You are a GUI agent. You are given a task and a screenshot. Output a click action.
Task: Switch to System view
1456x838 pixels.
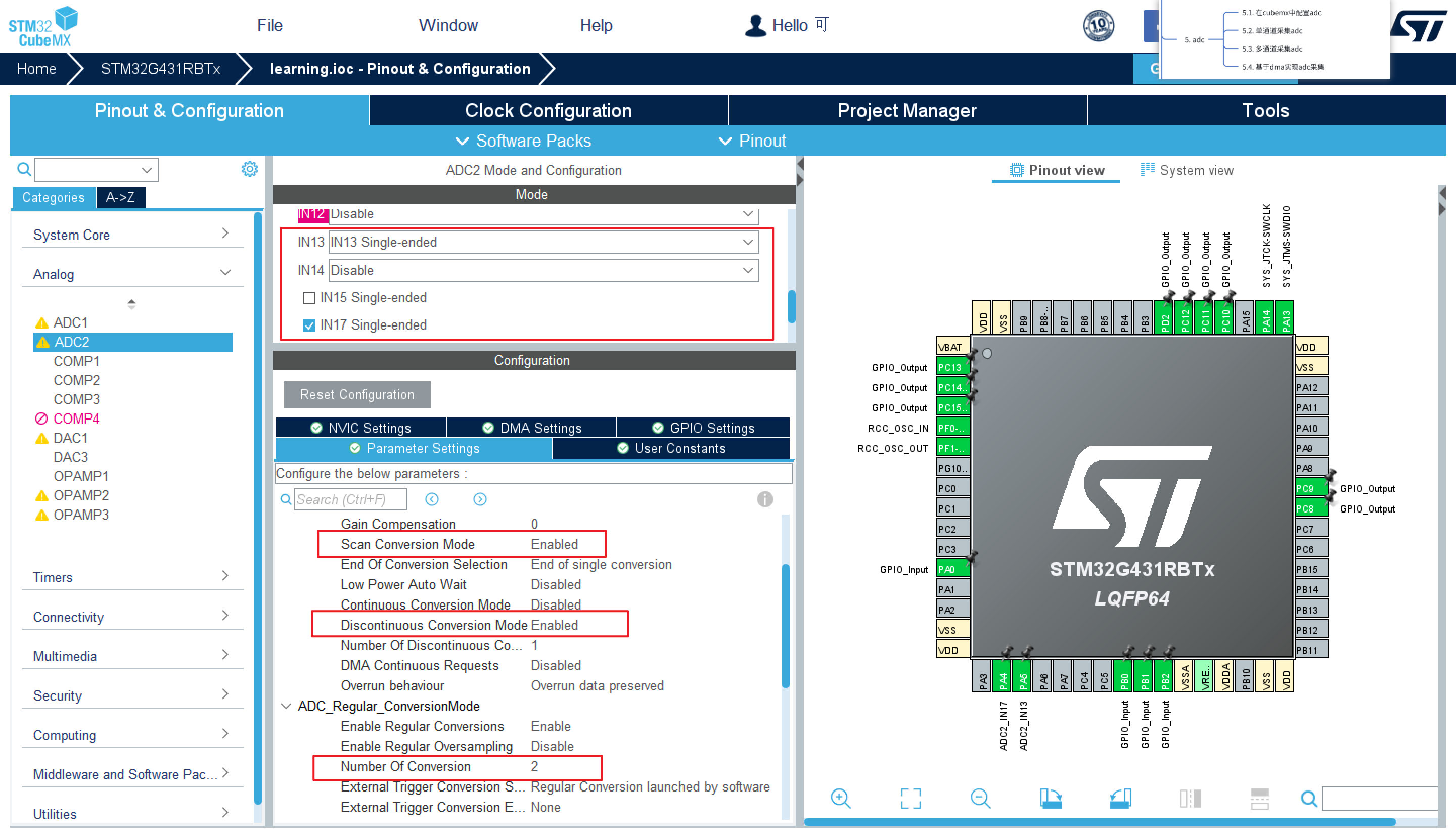pos(1187,170)
